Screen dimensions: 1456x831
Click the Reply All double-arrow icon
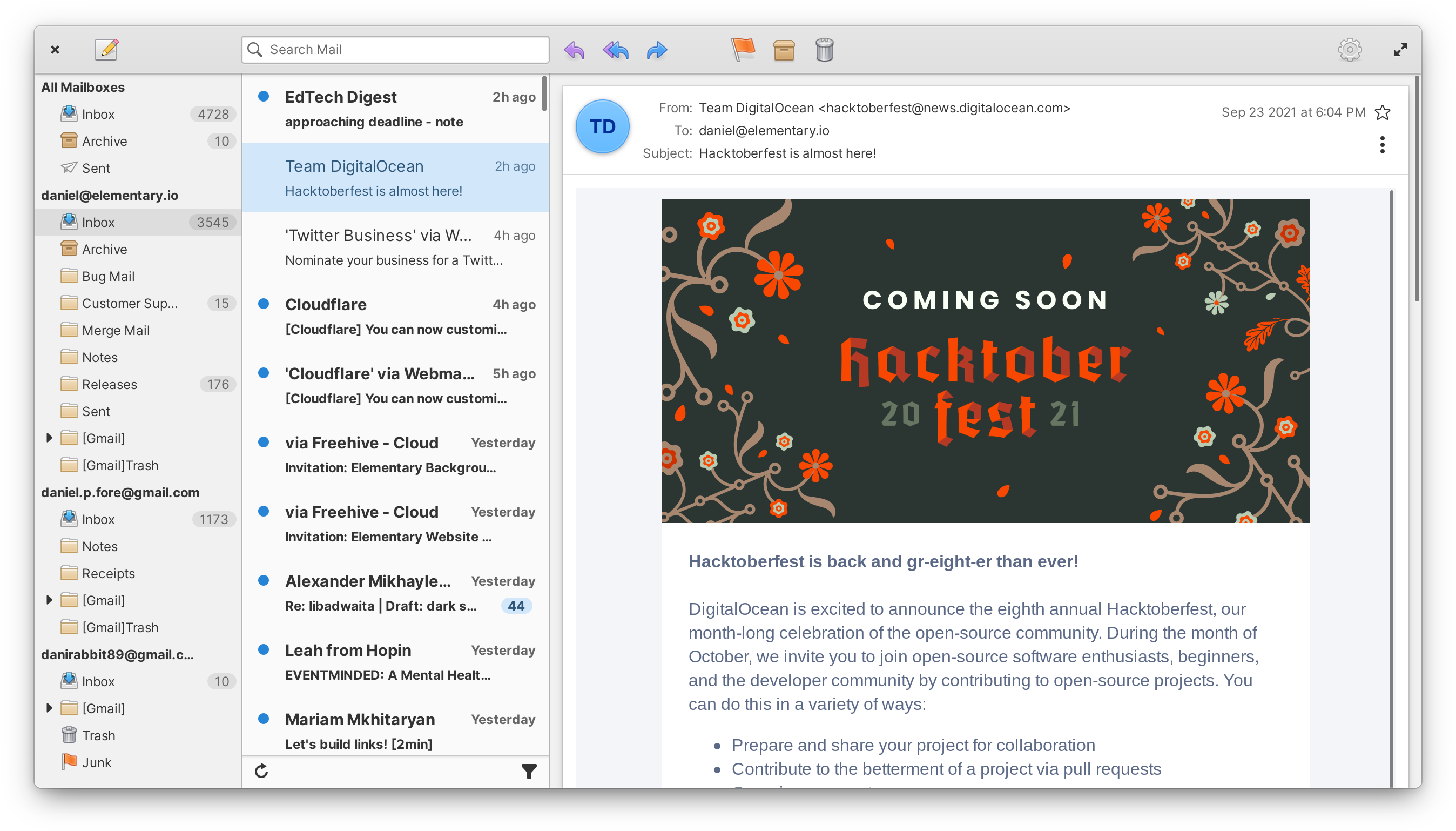click(x=615, y=50)
